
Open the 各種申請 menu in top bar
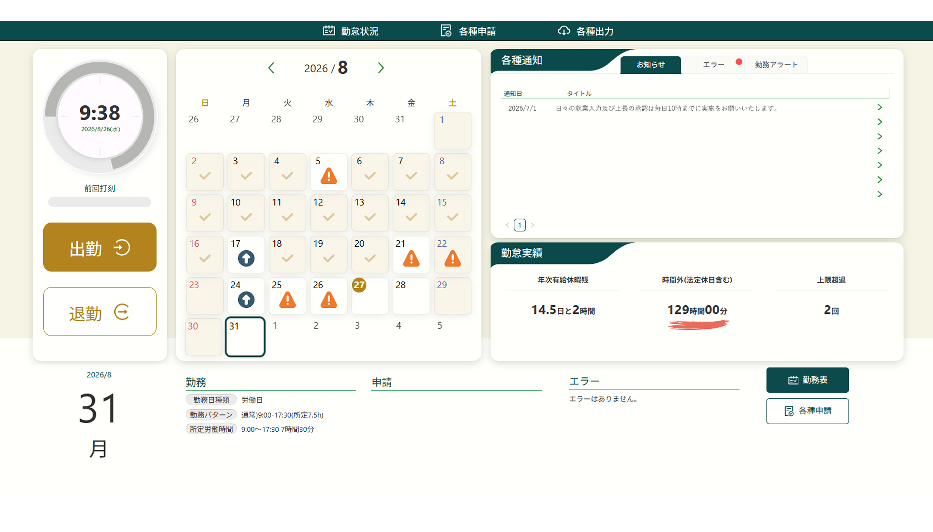point(468,31)
